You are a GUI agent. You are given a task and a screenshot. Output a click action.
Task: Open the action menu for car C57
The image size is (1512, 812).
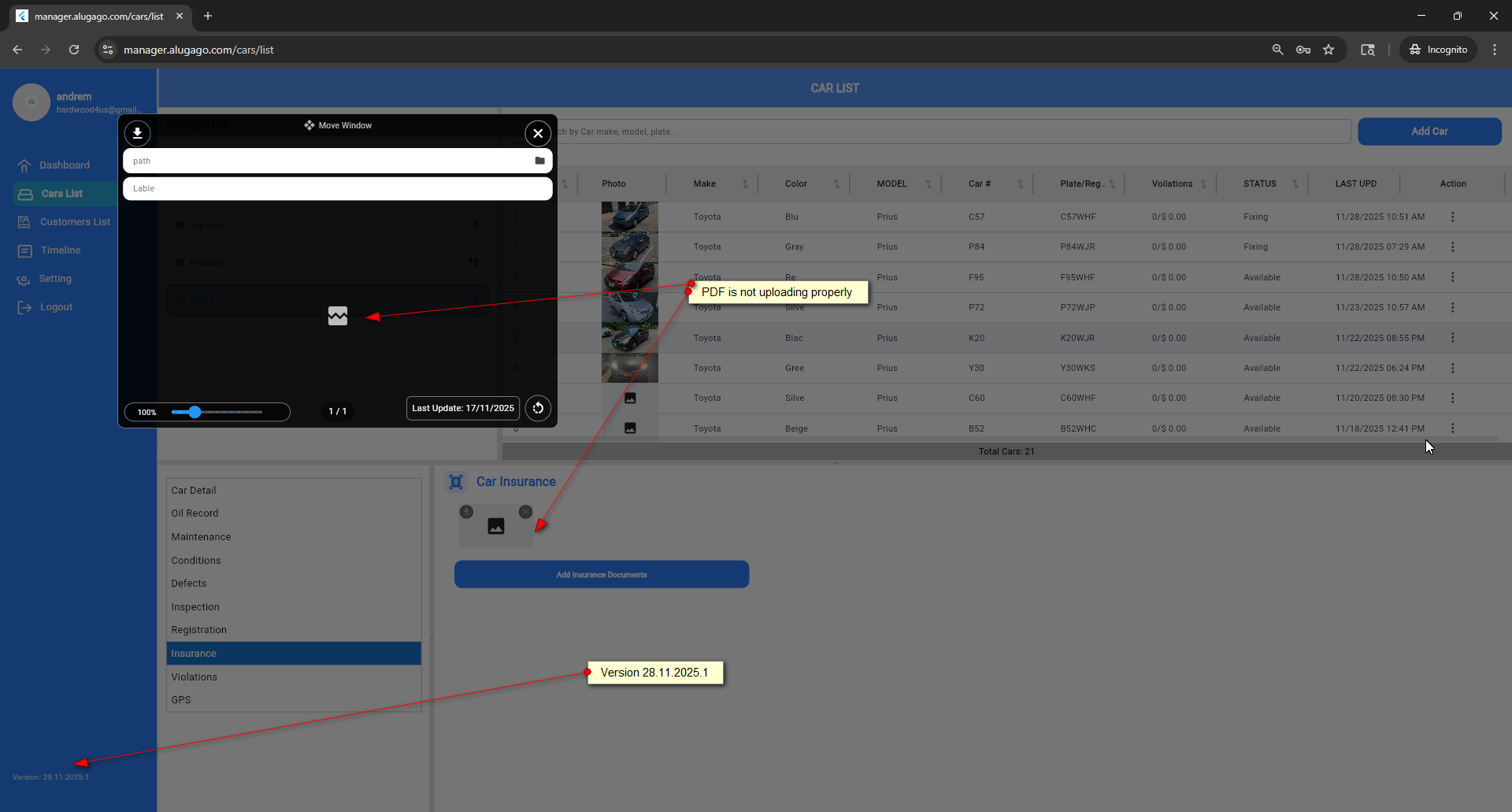pos(1452,217)
